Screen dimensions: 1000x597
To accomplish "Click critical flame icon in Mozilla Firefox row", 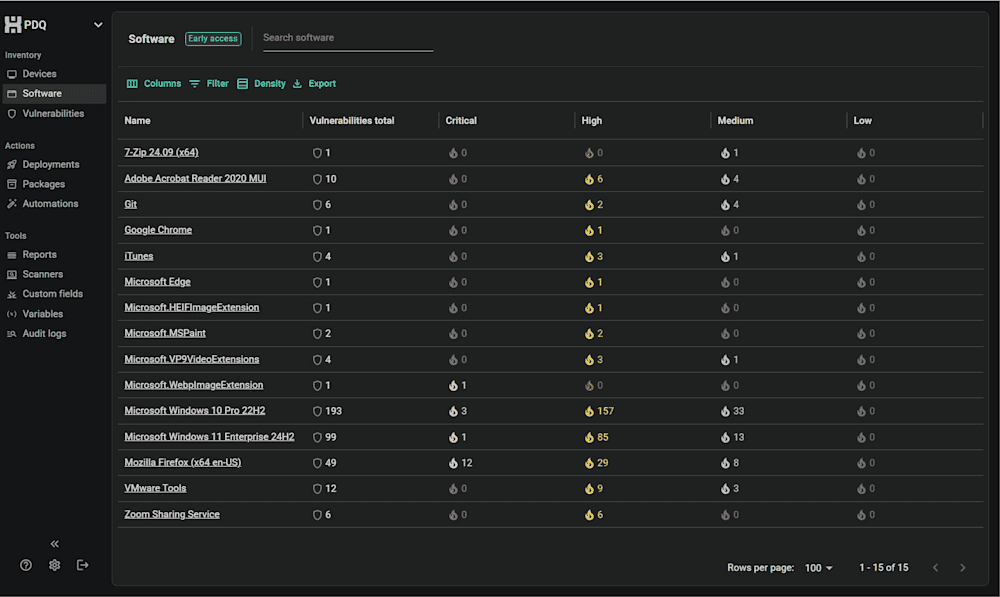I will tap(453, 463).
